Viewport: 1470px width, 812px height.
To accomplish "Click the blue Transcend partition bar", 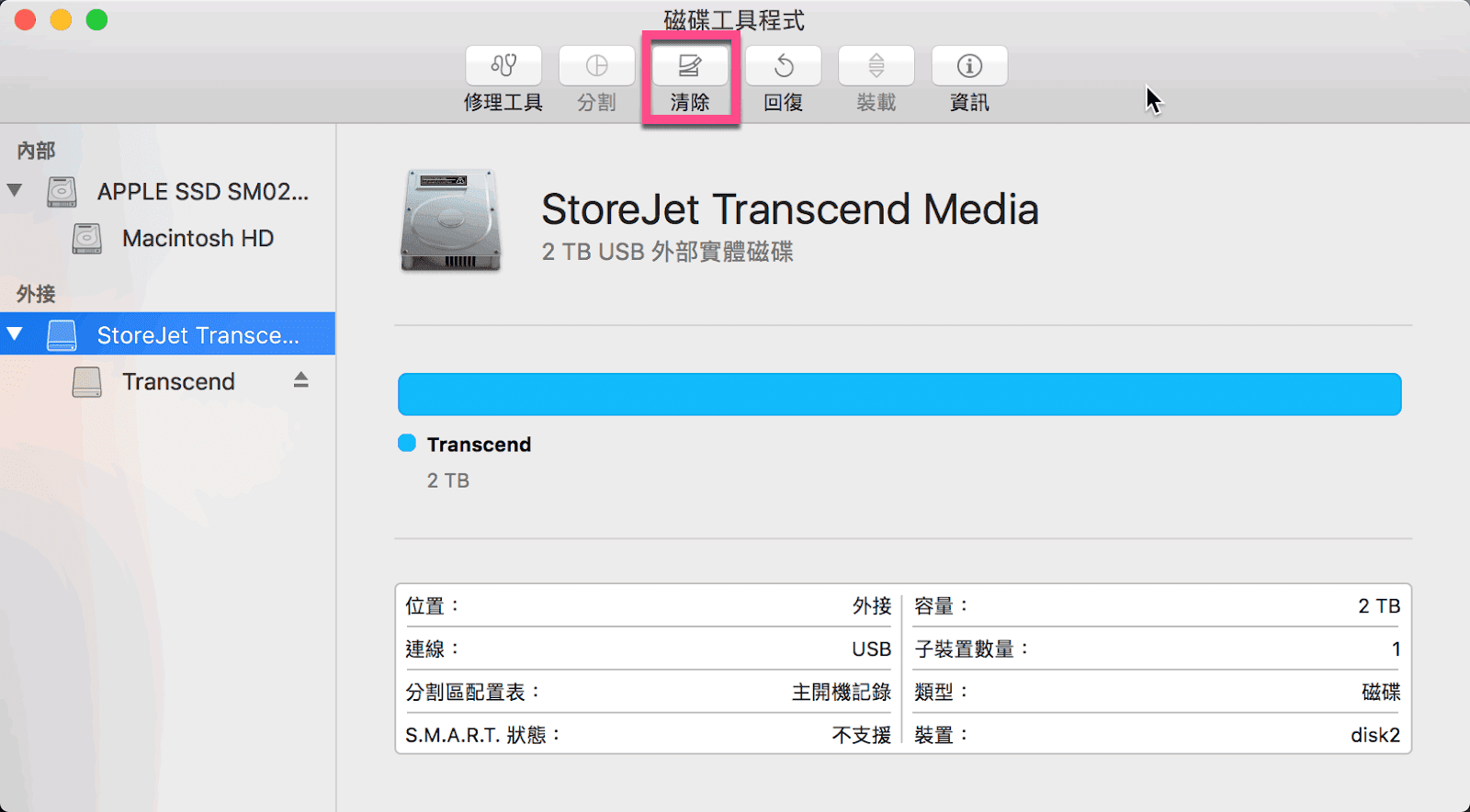I will click(x=899, y=394).
